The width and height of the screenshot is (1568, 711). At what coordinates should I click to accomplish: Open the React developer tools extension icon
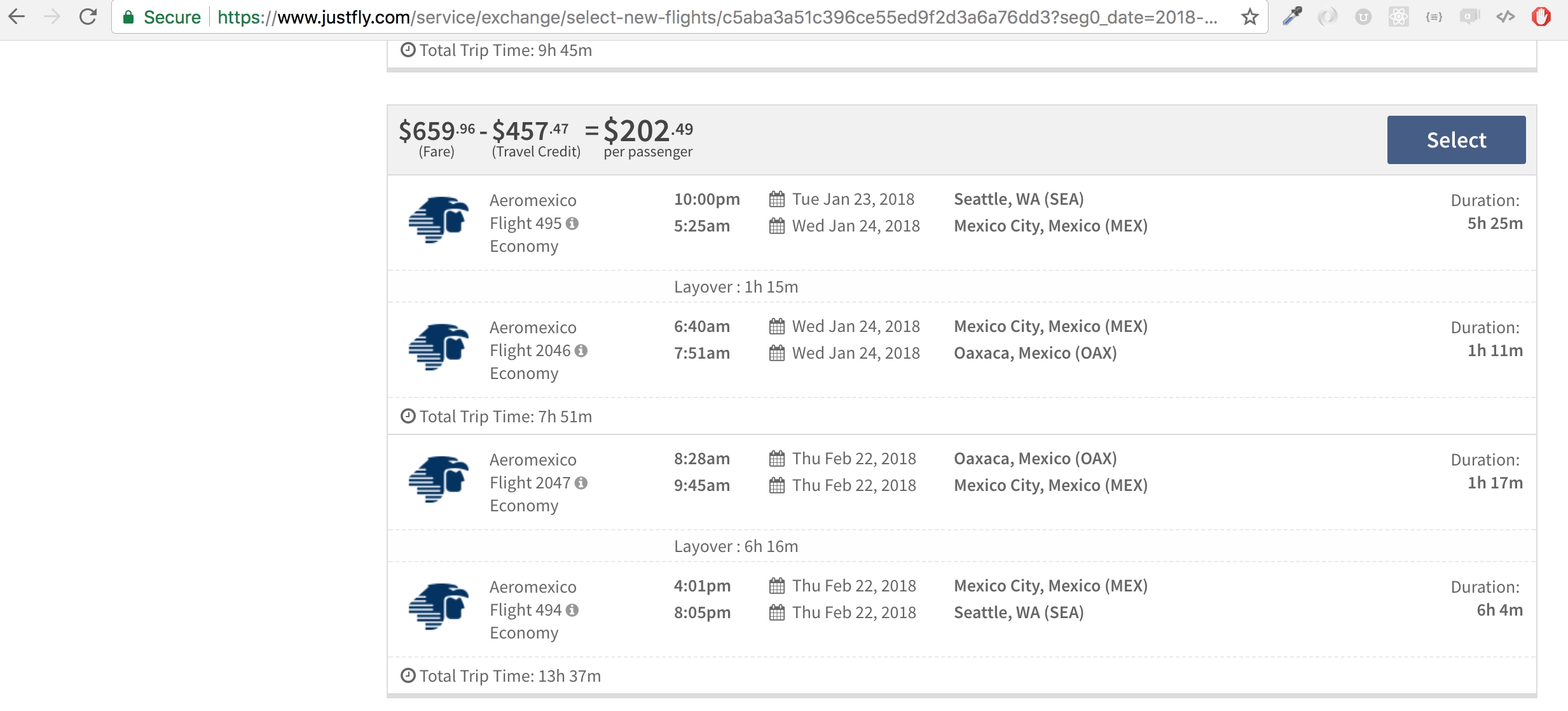[x=1399, y=17]
